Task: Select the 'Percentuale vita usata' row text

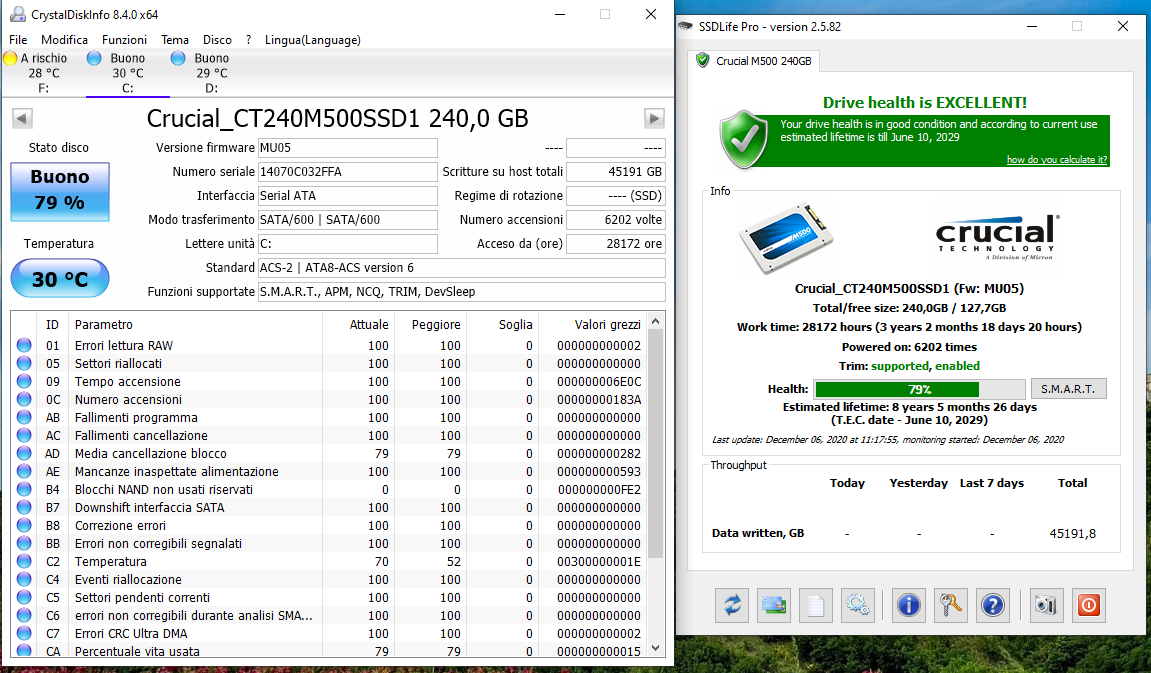Action: (137, 651)
